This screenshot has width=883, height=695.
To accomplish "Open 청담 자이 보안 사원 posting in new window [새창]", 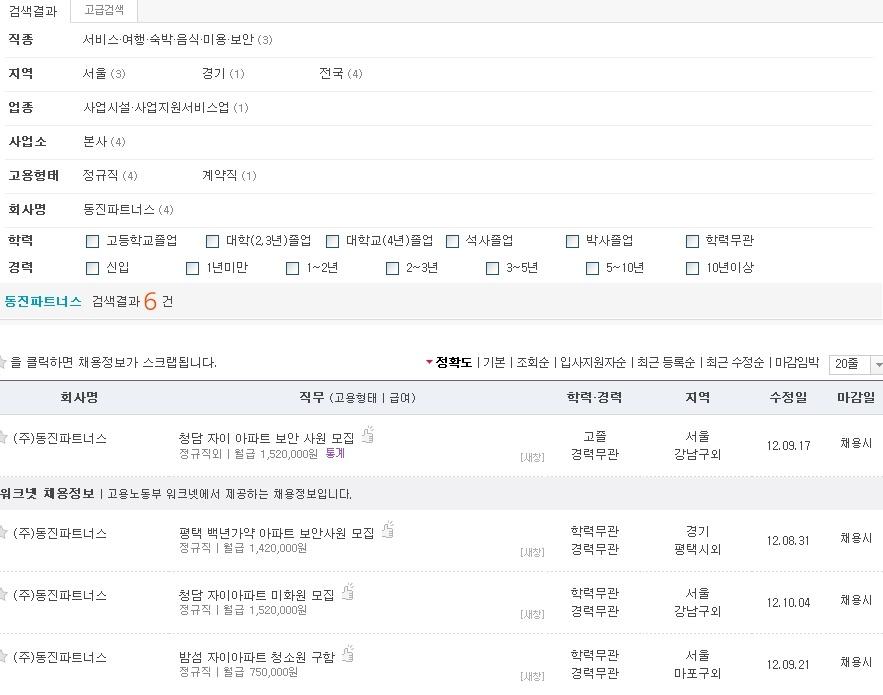I will click(x=532, y=457).
